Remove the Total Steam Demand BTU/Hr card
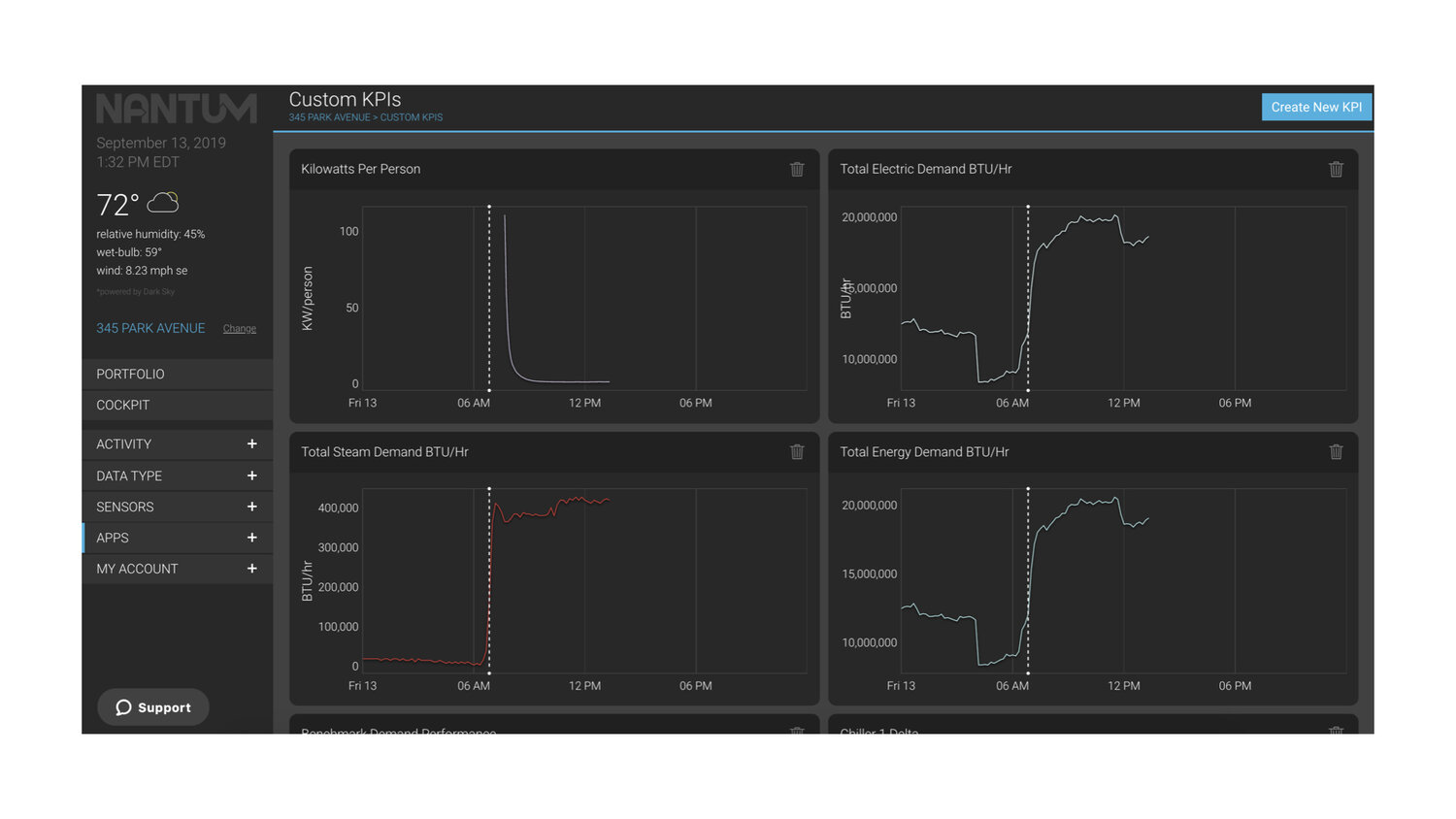Image resolution: width=1456 pixels, height=819 pixels. 797,452
